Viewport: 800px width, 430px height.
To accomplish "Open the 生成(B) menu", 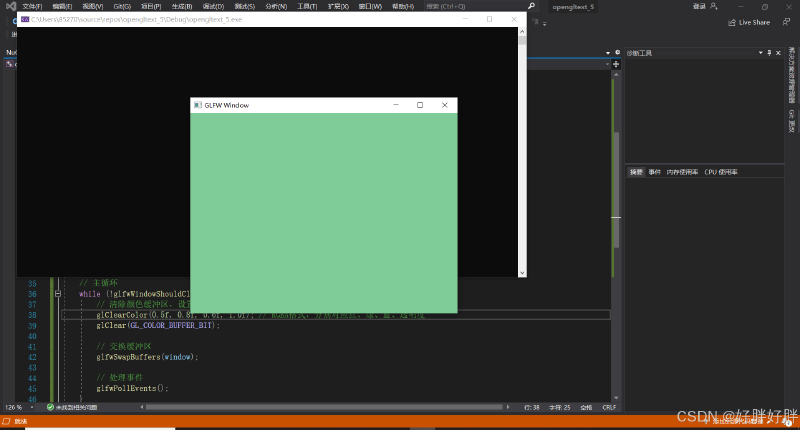I will point(182,6).
